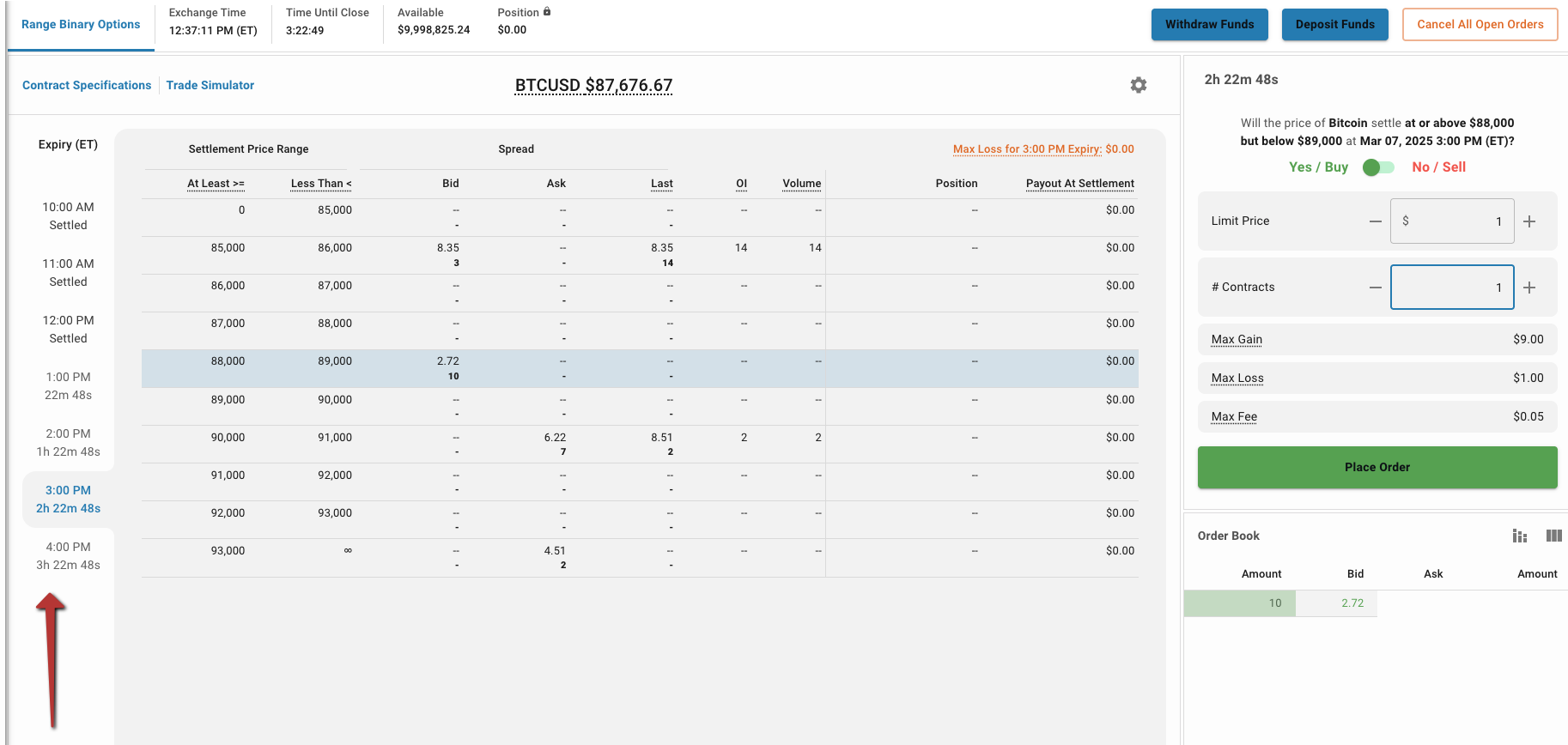Select the 91,000 to 92,000 range row
Image resolution: width=1568 pixels, height=745 pixels.
[x=640, y=482]
